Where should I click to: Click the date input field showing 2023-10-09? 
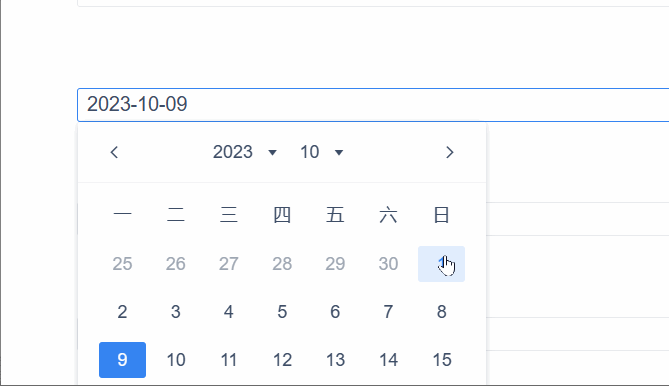click(x=373, y=104)
